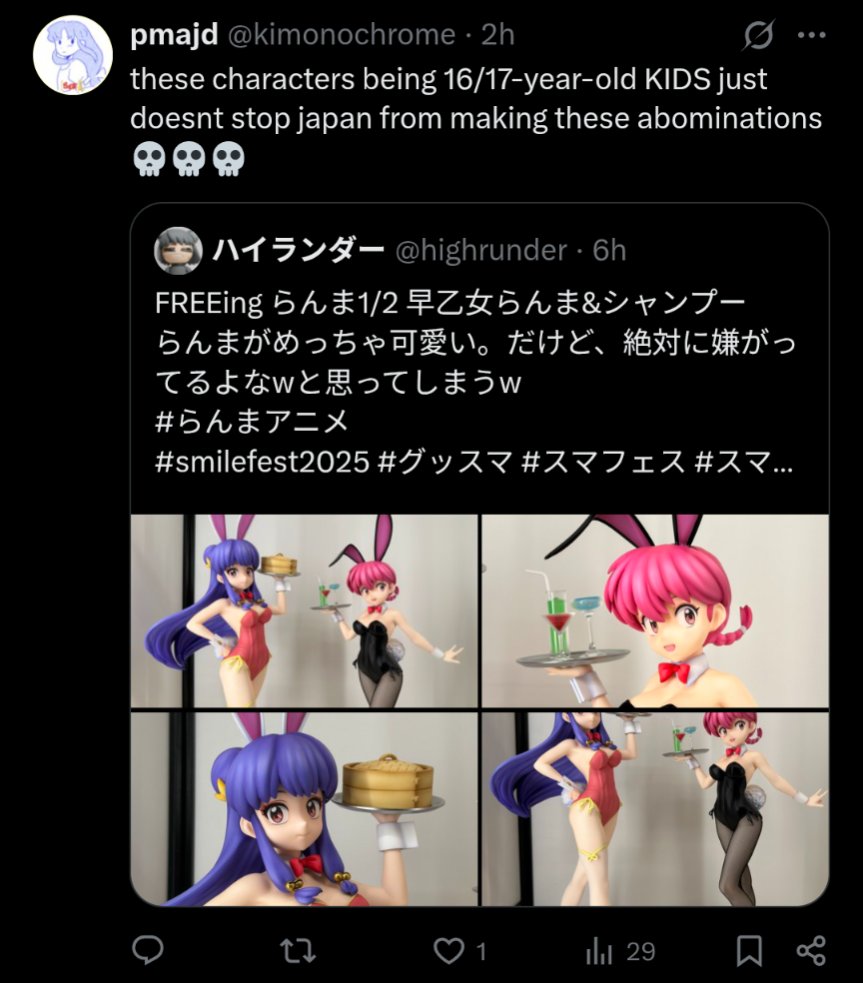Open the three-dot more options menu

click(x=812, y=35)
